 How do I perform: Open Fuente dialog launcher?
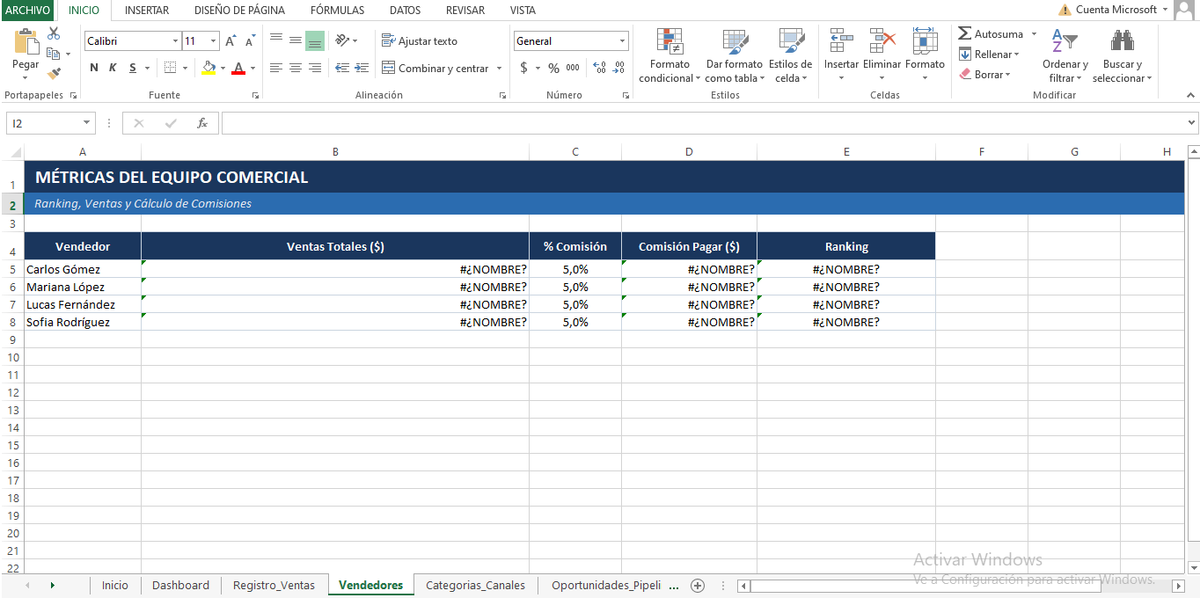pyautogui.click(x=255, y=95)
